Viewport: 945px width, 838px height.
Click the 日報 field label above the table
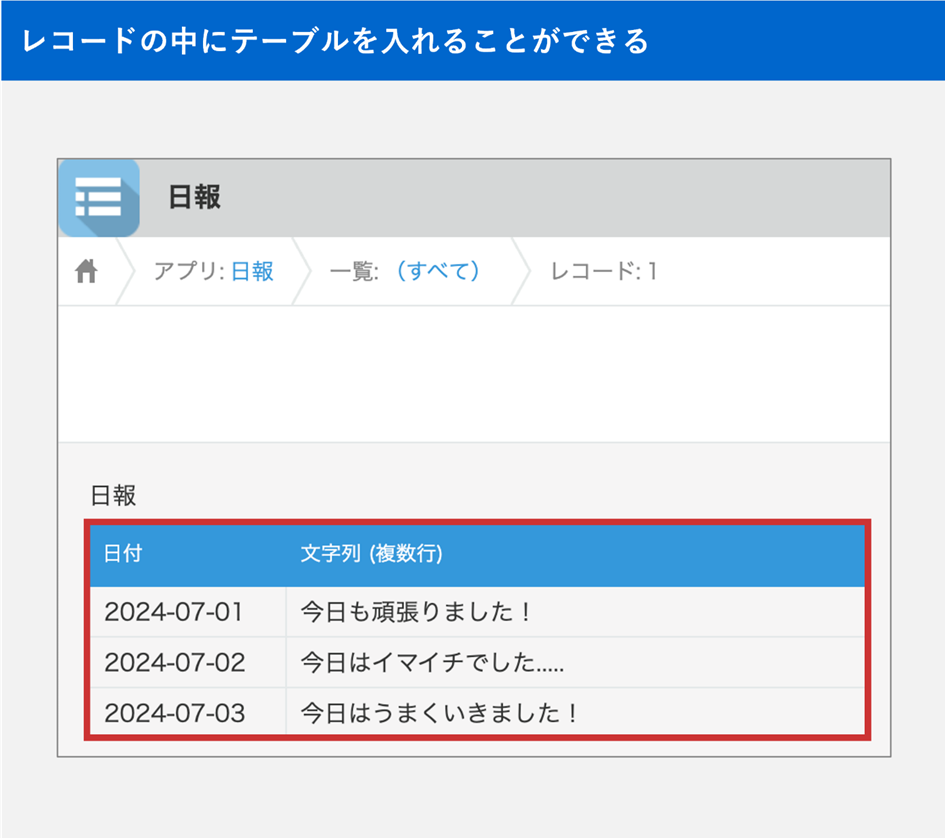[113, 496]
